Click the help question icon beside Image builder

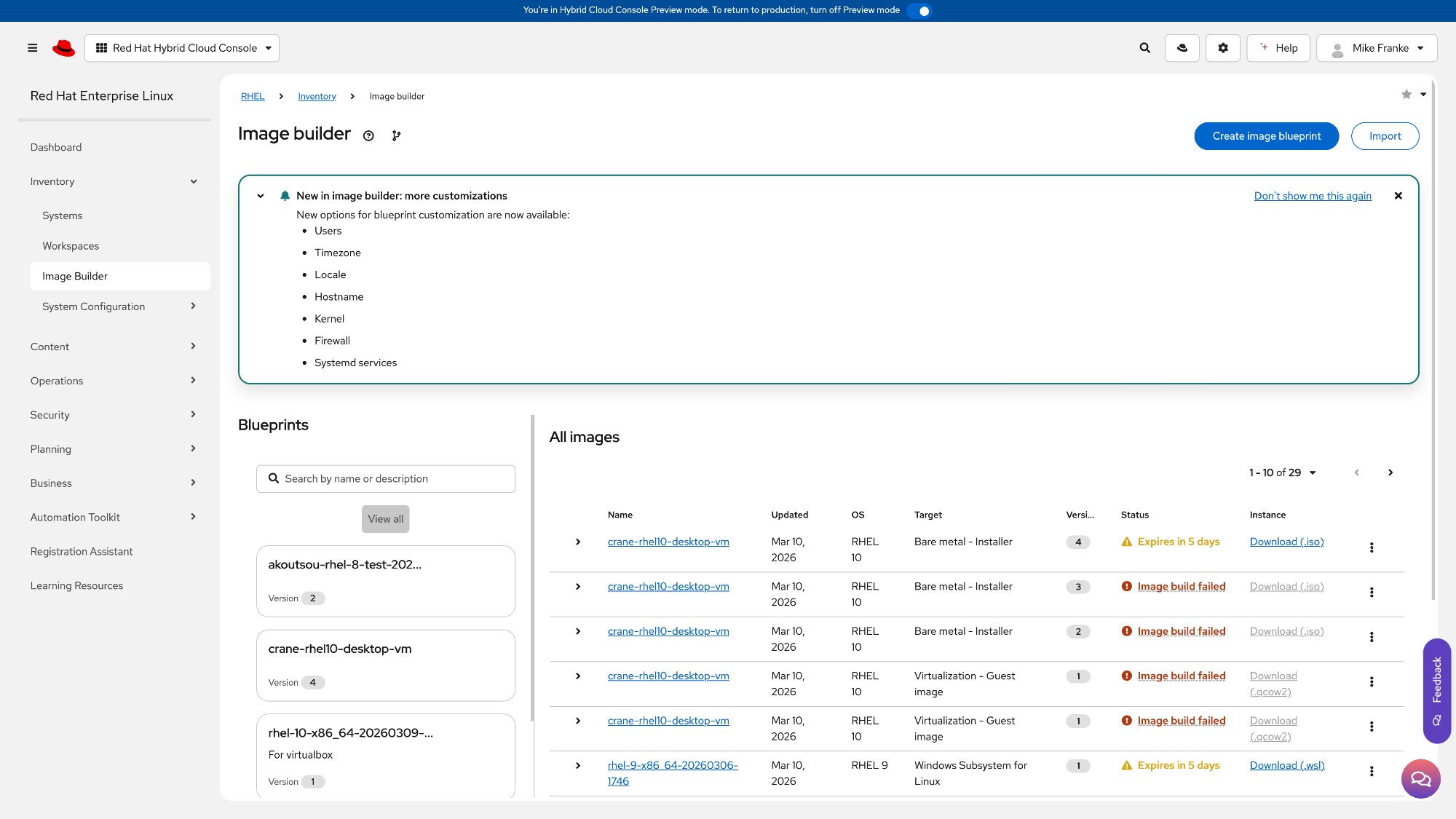pyautogui.click(x=368, y=135)
